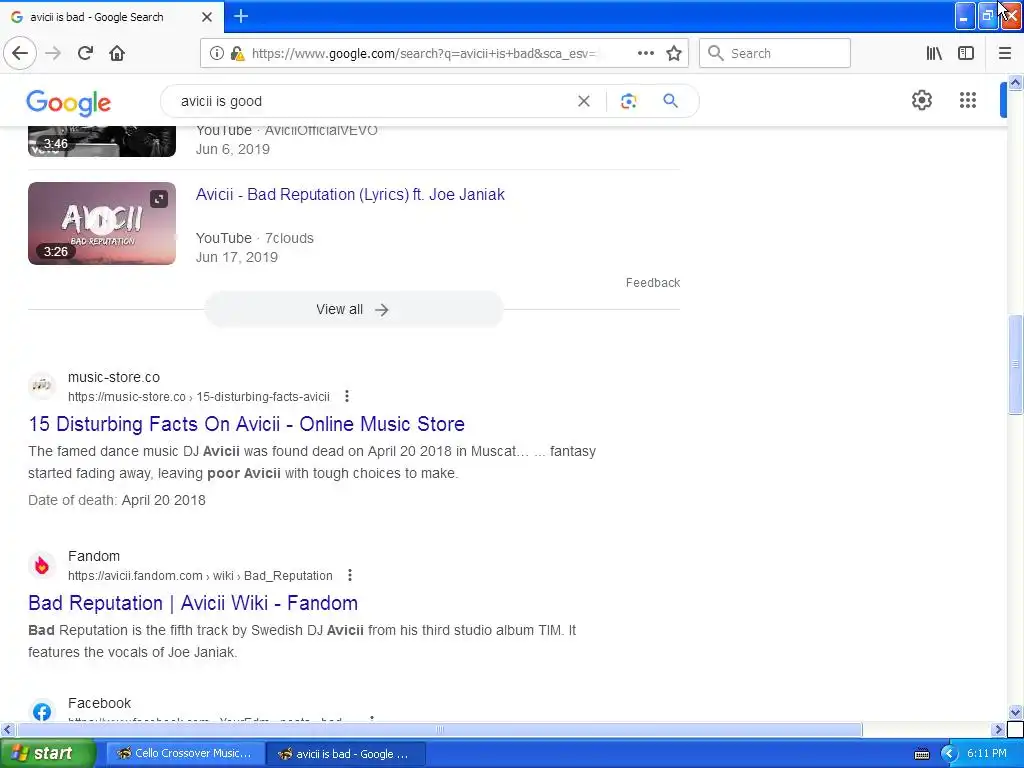Open more options for Fandom result
The image size is (1024, 768).
pyautogui.click(x=350, y=575)
